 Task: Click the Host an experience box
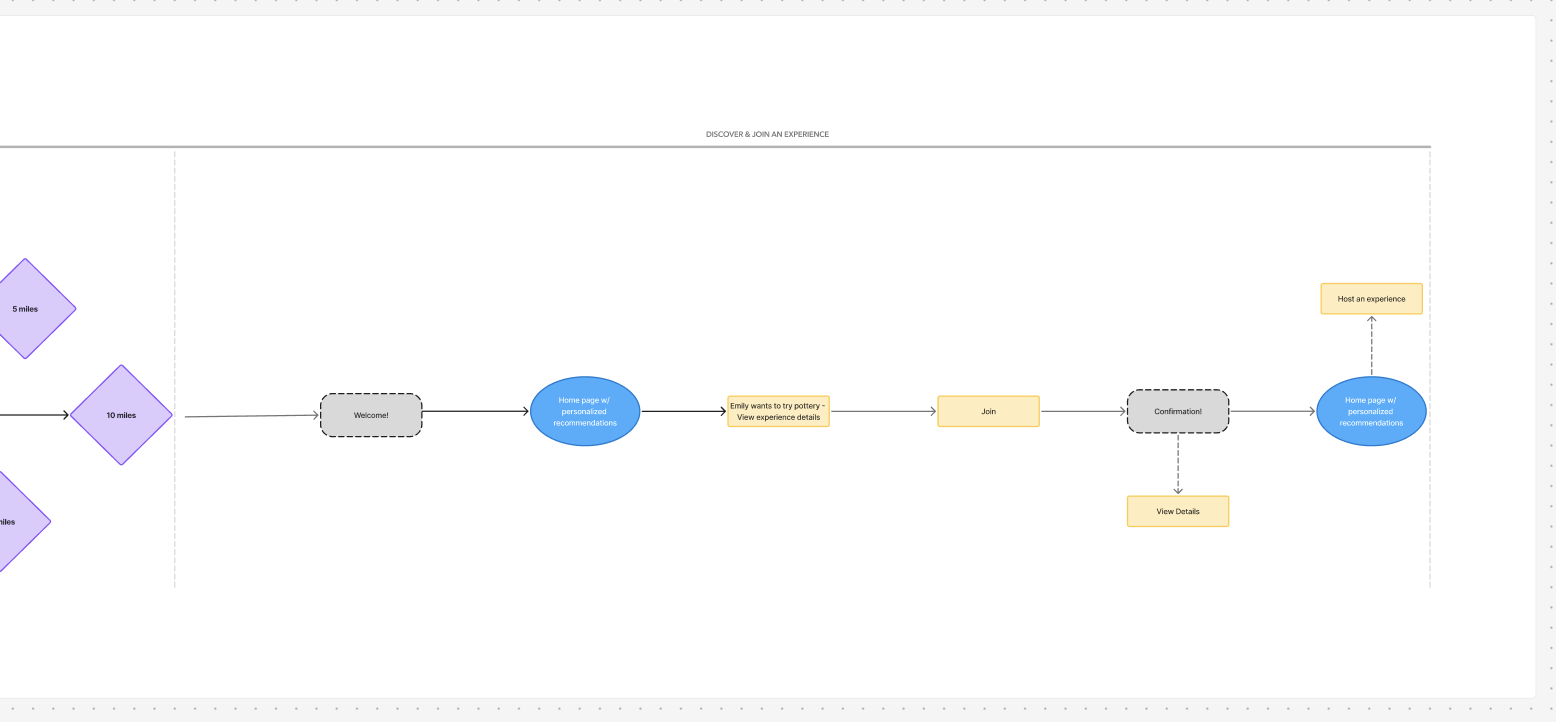1371,299
